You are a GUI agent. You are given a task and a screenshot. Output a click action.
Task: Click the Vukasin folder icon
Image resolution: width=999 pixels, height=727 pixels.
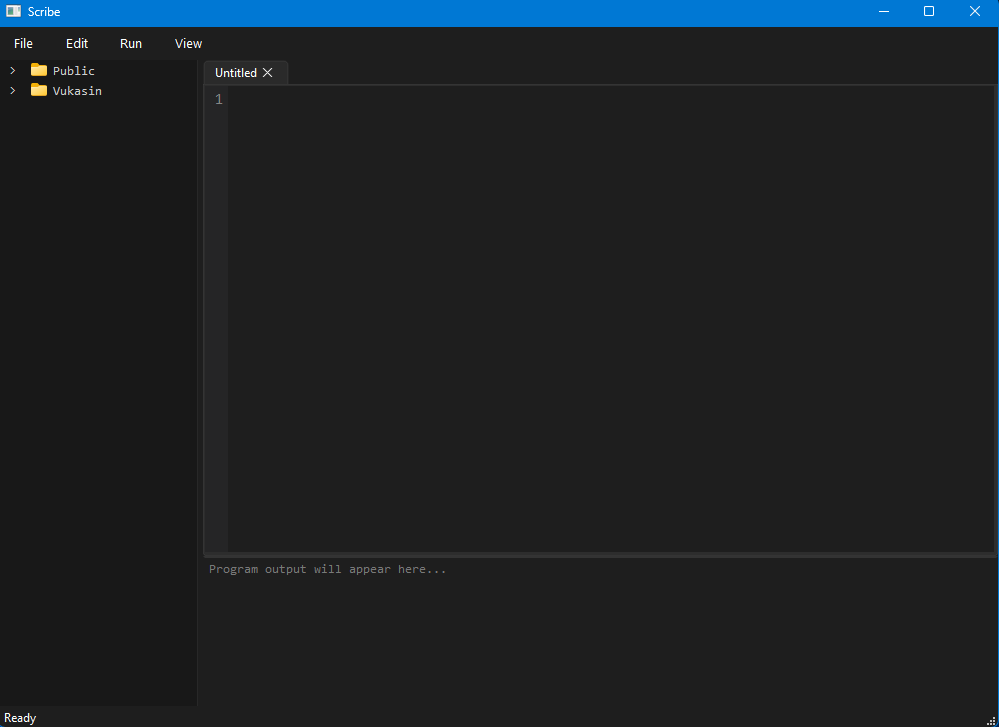[39, 90]
